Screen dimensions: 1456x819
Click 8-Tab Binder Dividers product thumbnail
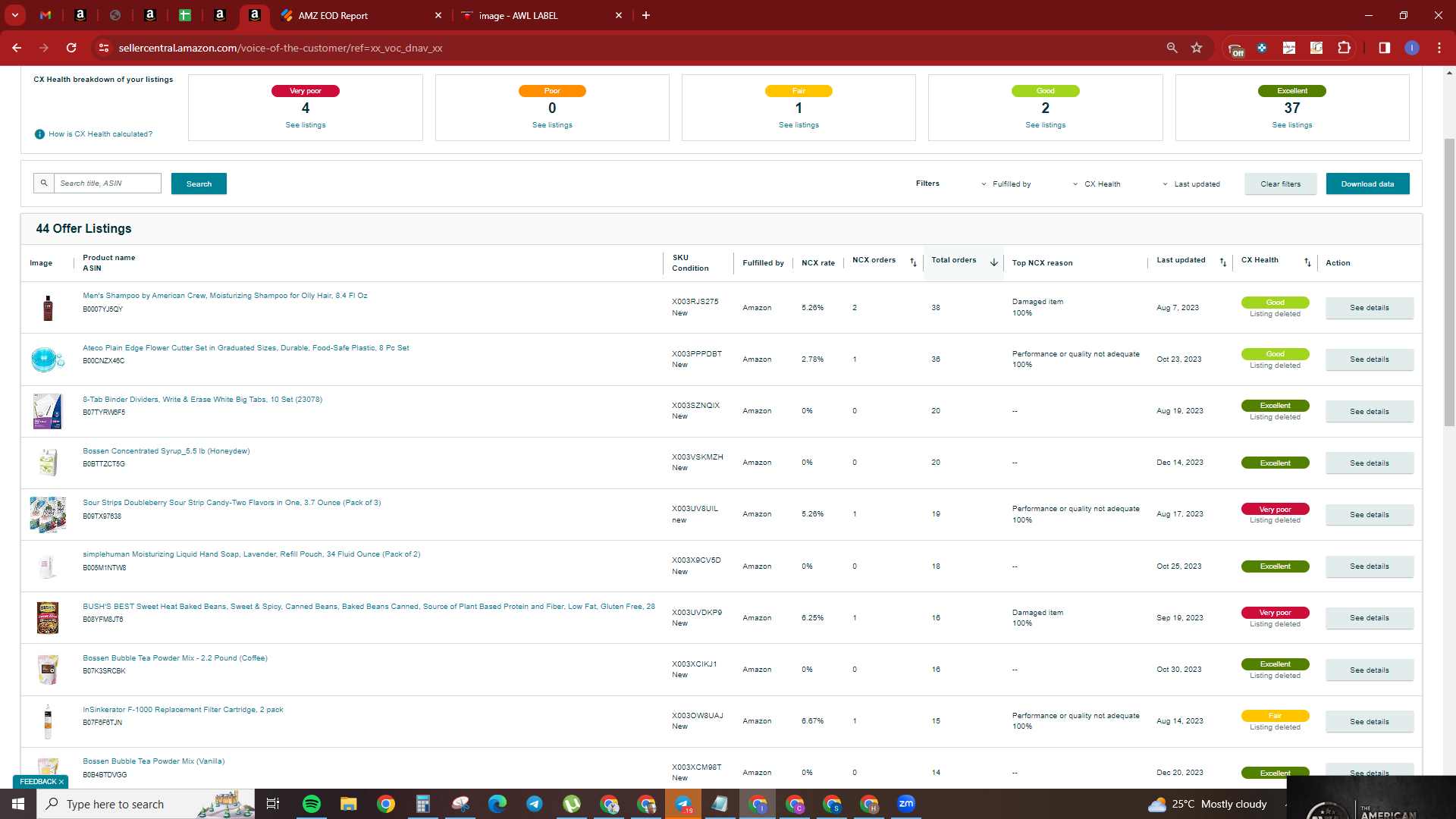(47, 411)
